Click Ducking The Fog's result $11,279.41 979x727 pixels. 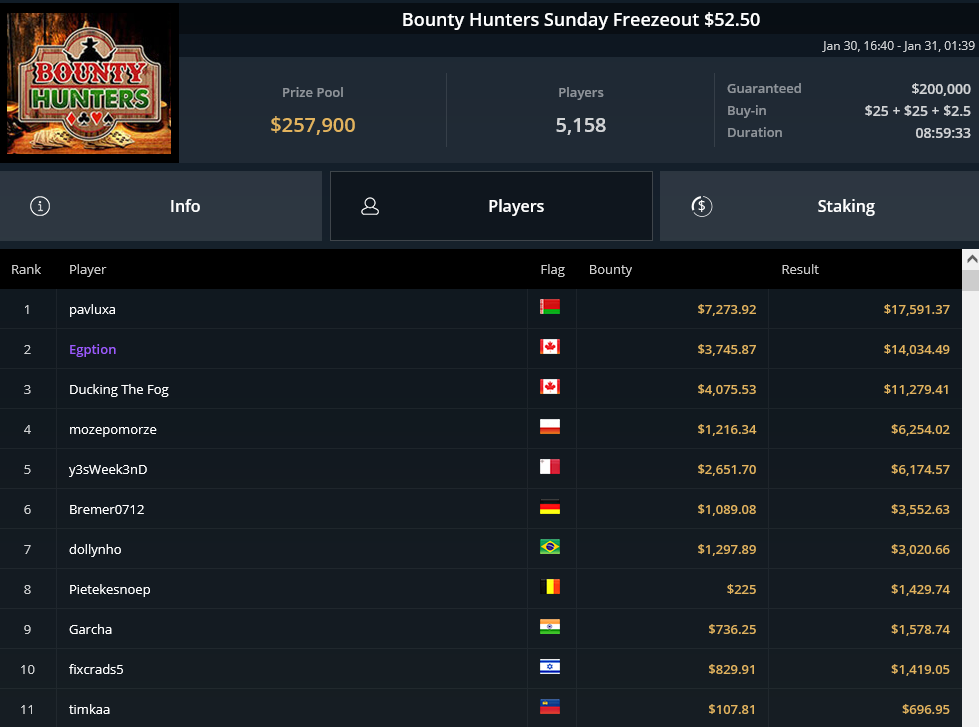917,389
